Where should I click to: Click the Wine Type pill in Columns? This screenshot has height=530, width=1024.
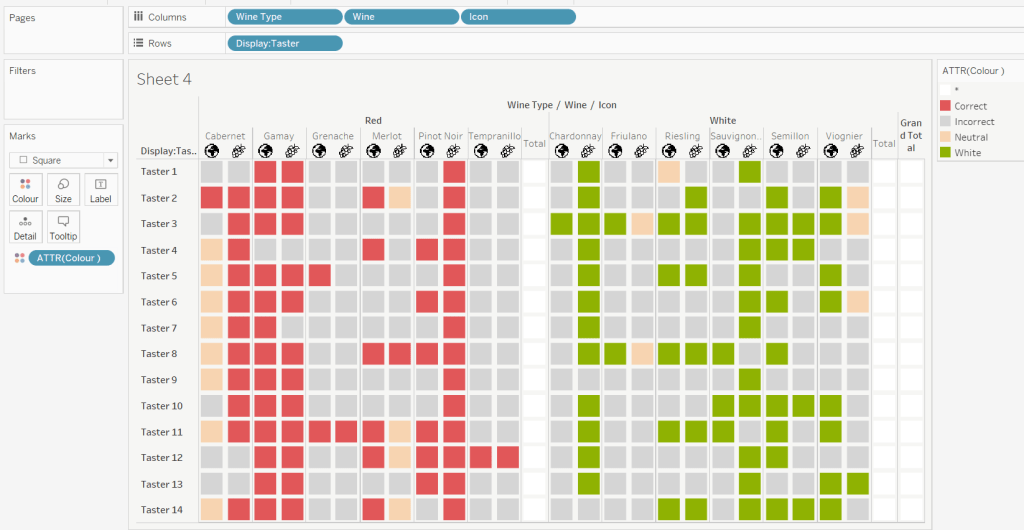tap(284, 17)
